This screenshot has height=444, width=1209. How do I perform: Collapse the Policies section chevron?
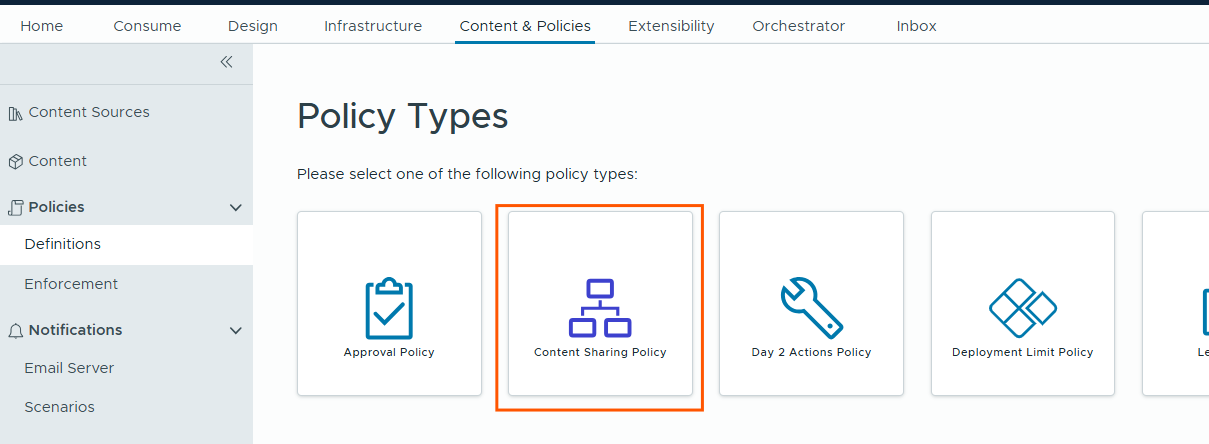click(x=236, y=208)
